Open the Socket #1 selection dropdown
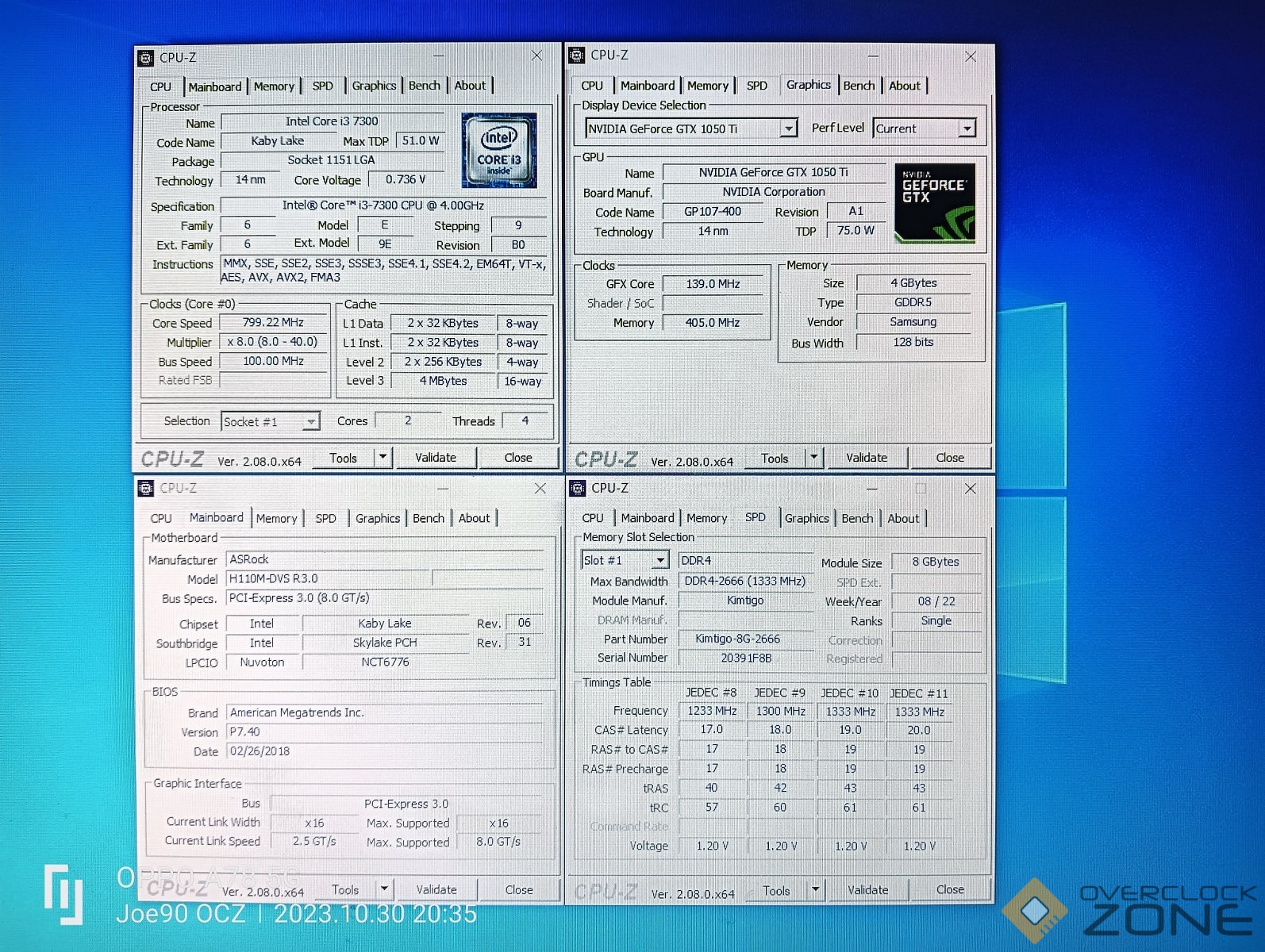 pyautogui.click(x=270, y=421)
